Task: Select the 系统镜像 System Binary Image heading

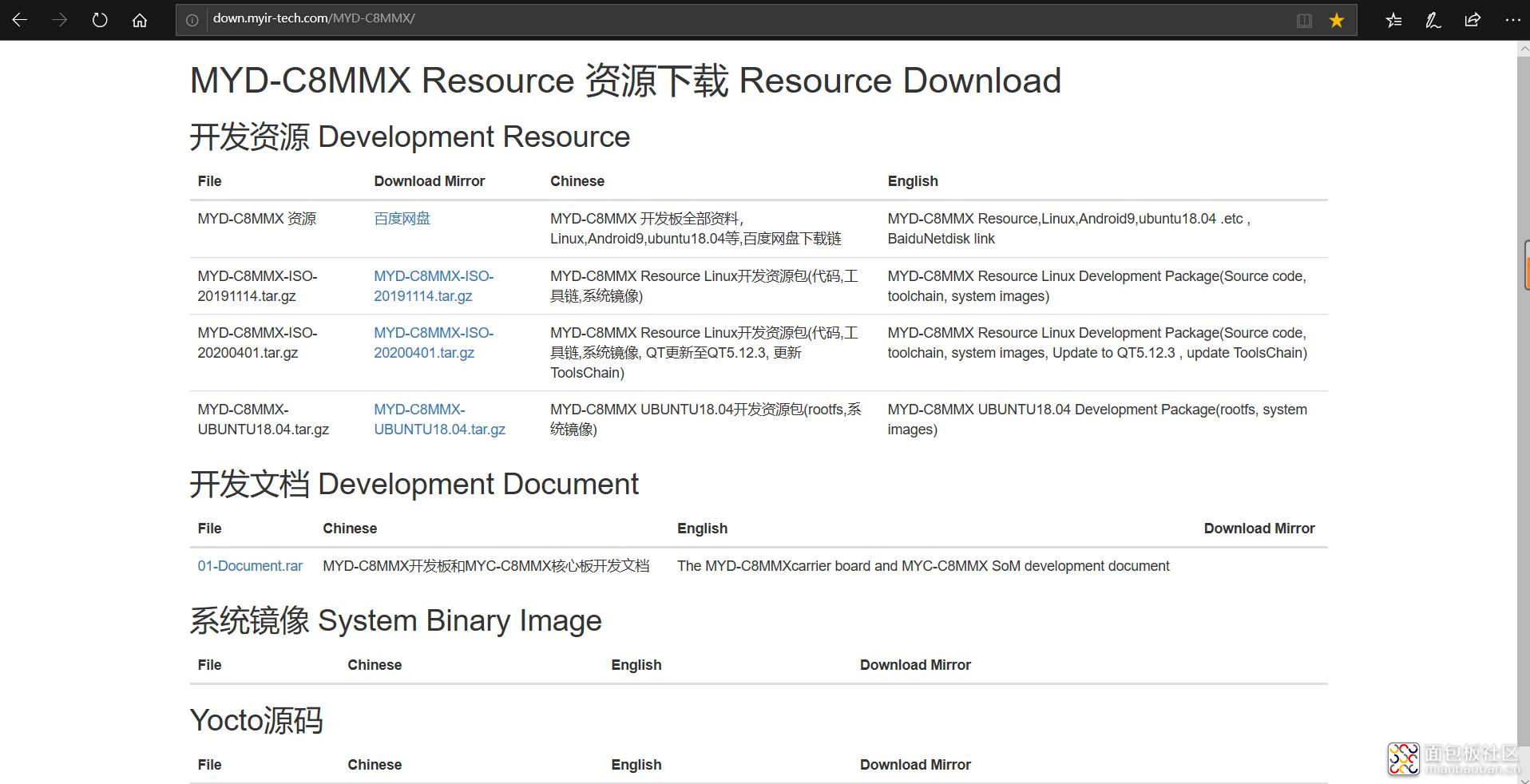Action: (396, 620)
